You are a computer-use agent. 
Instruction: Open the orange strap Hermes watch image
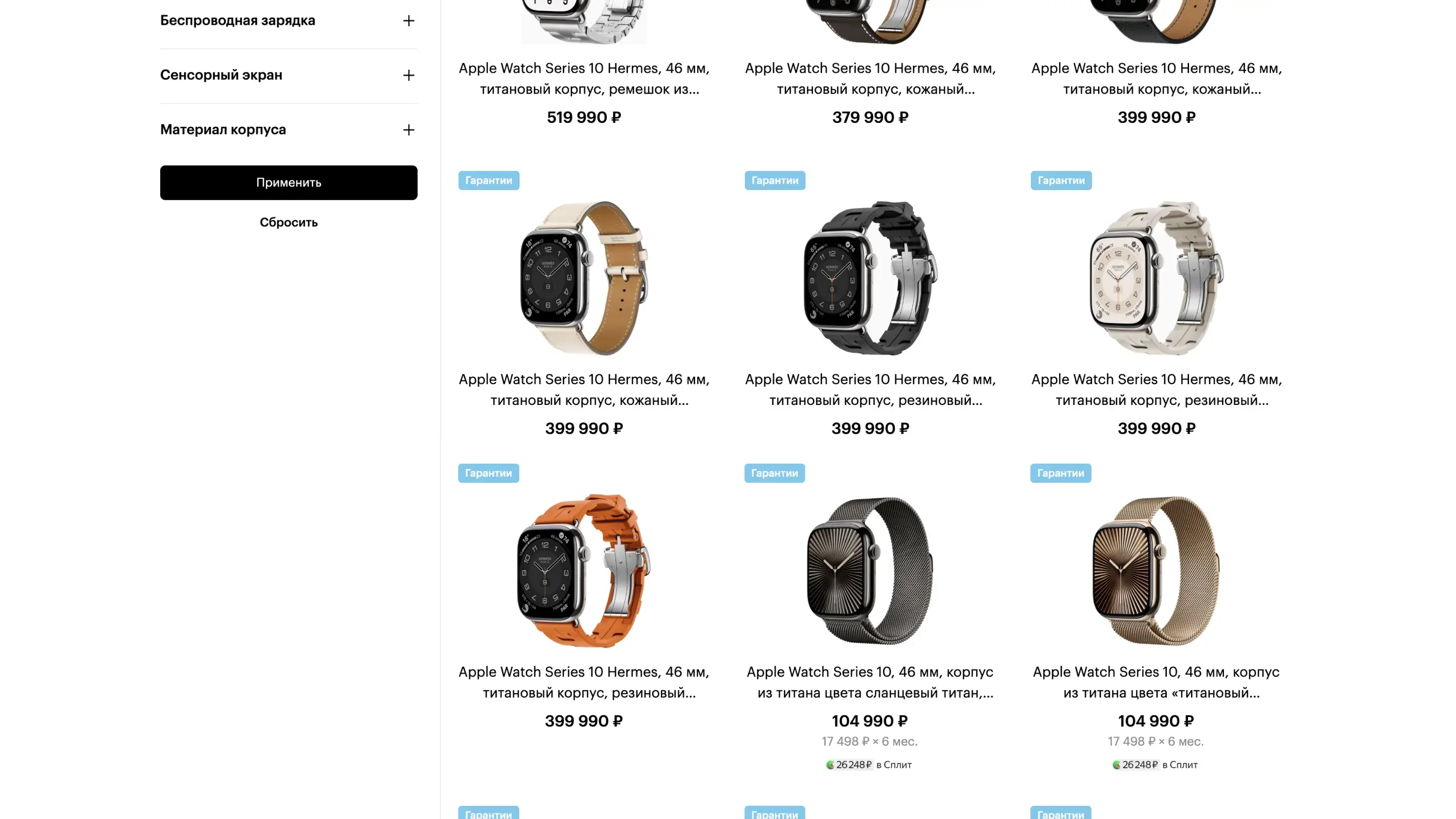tap(584, 571)
